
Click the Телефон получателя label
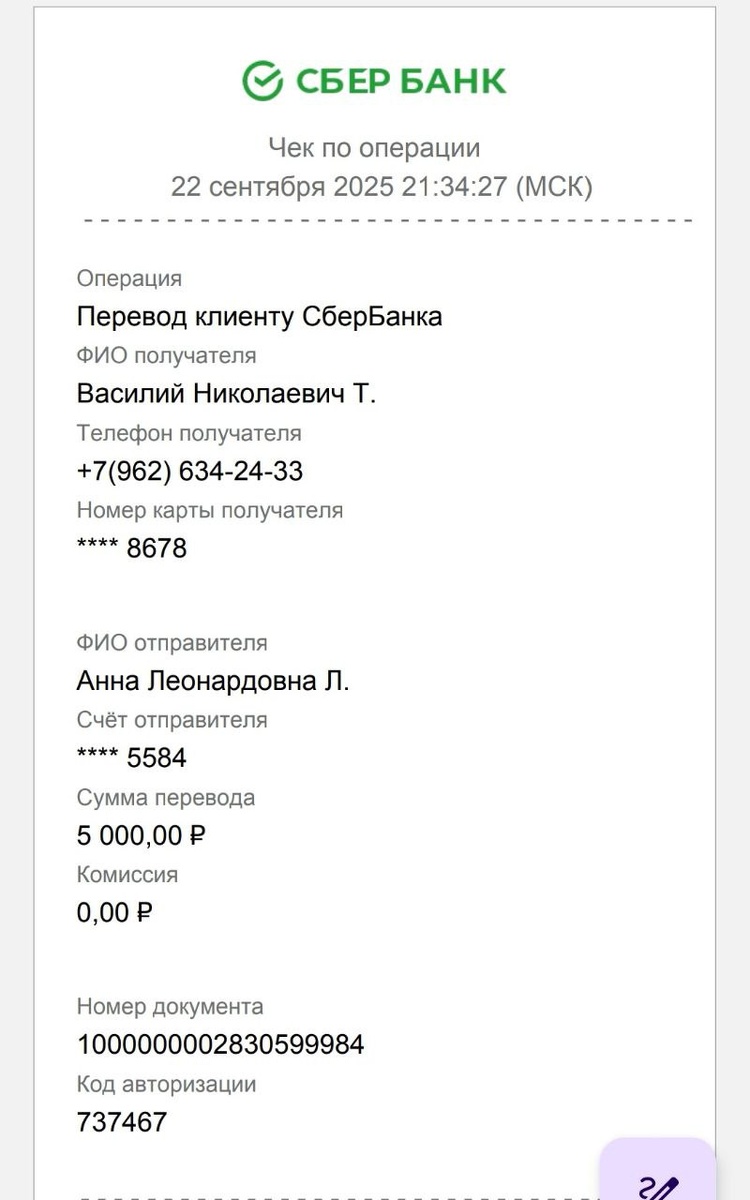(189, 434)
